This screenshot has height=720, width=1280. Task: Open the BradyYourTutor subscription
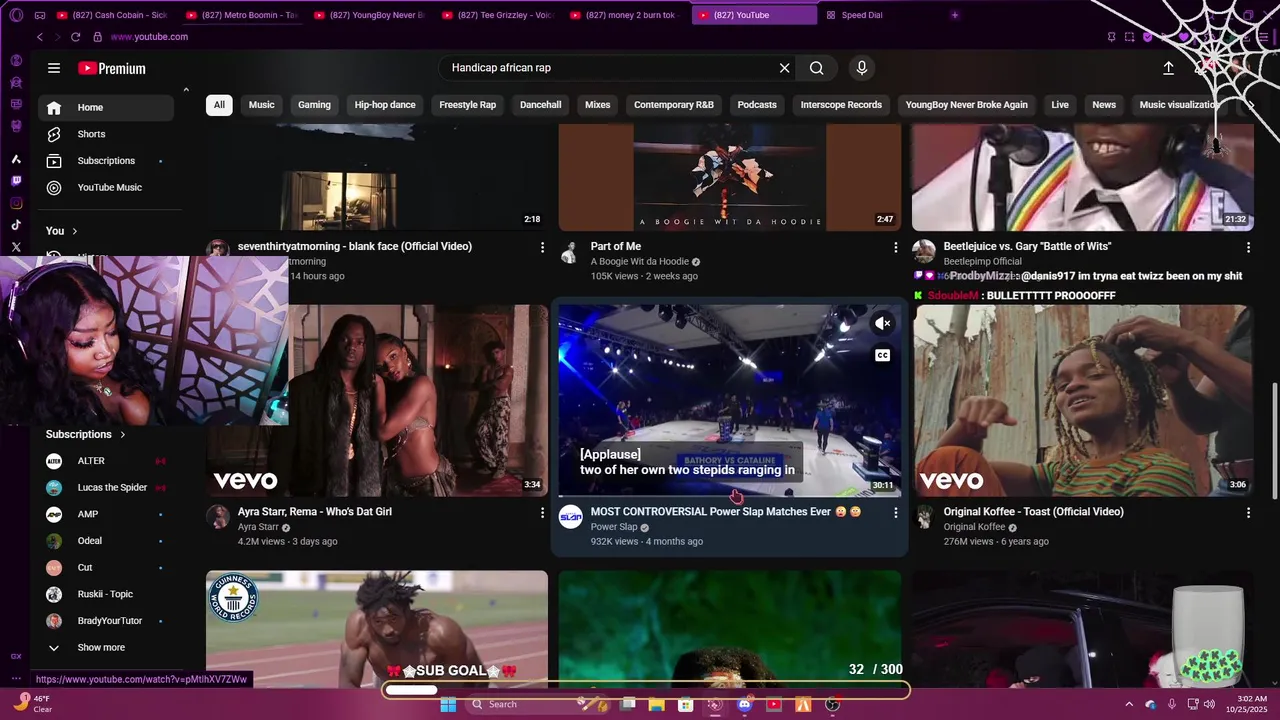point(106,621)
